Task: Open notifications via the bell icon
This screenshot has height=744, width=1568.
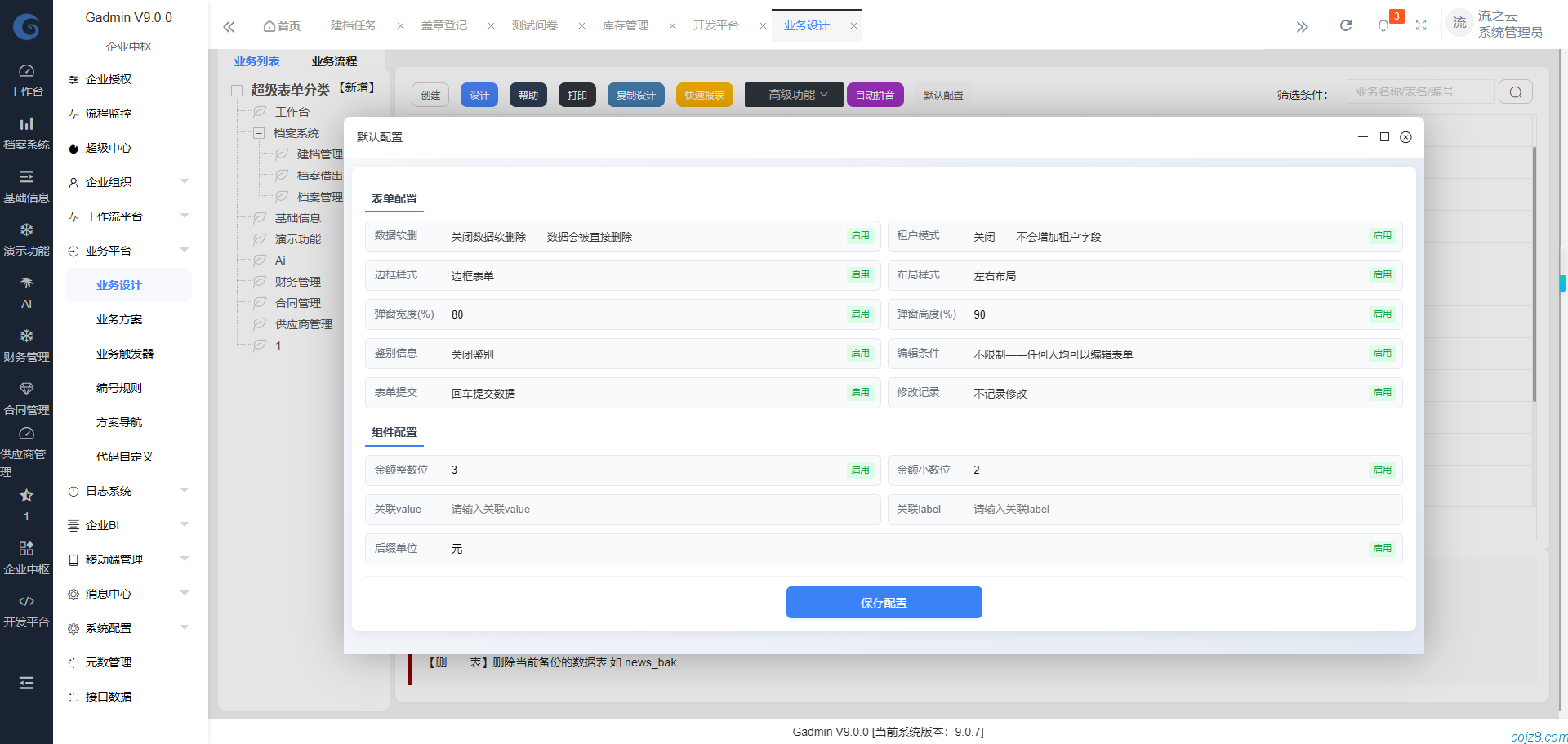Action: [x=1383, y=25]
